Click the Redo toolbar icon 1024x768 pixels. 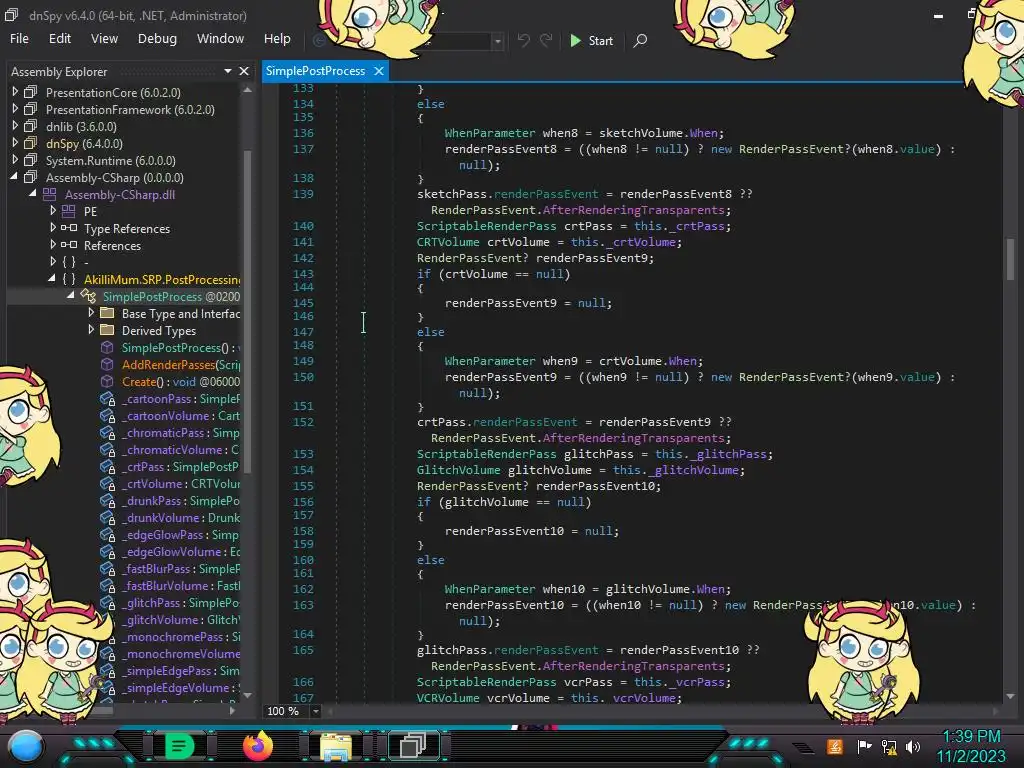(x=546, y=40)
